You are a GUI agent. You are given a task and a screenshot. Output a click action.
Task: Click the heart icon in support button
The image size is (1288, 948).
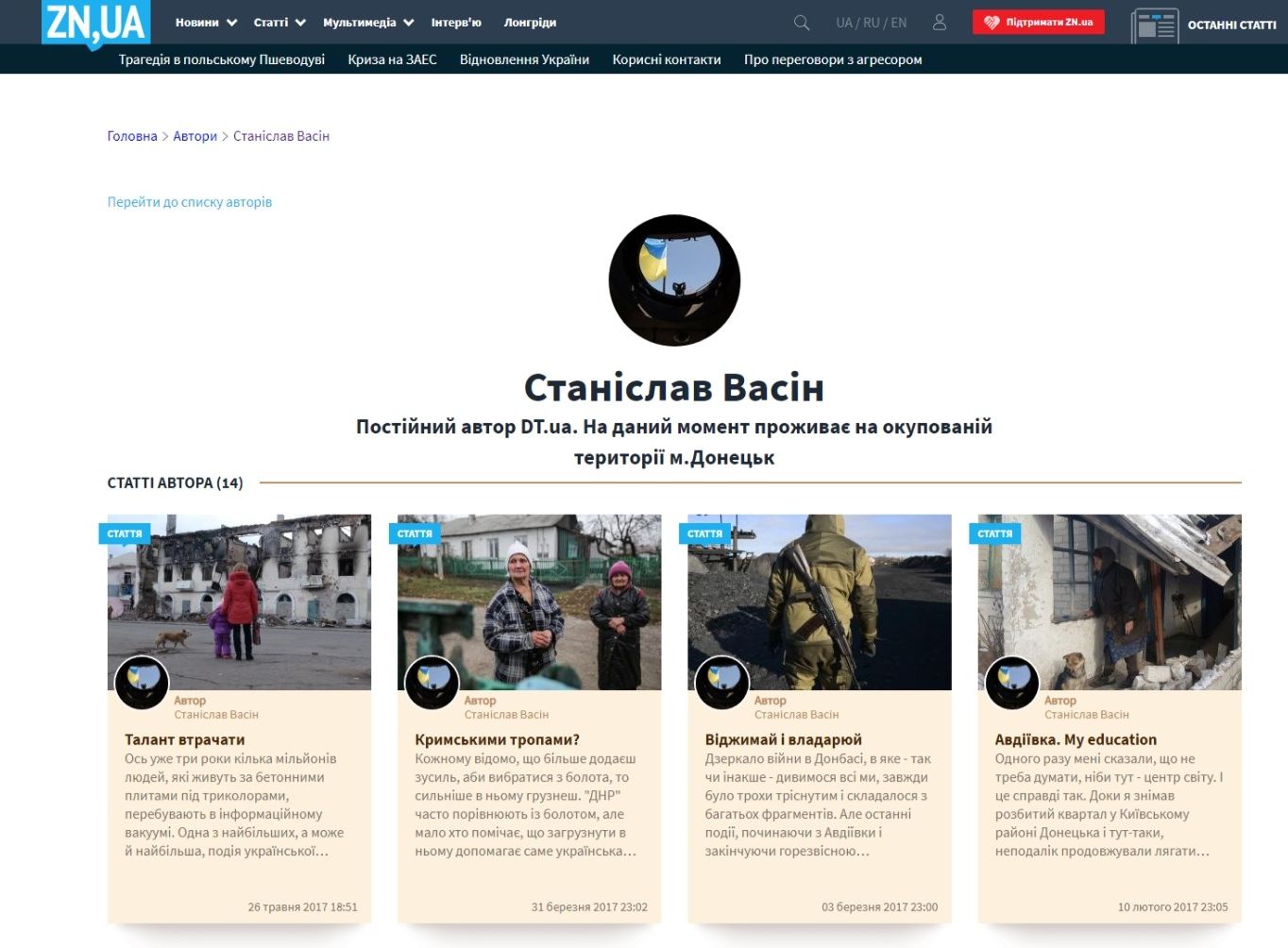pyautogui.click(x=991, y=23)
